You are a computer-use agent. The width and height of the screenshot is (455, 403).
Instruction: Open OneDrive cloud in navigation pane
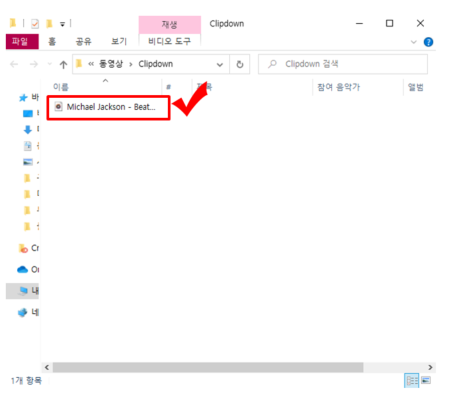(28, 269)
